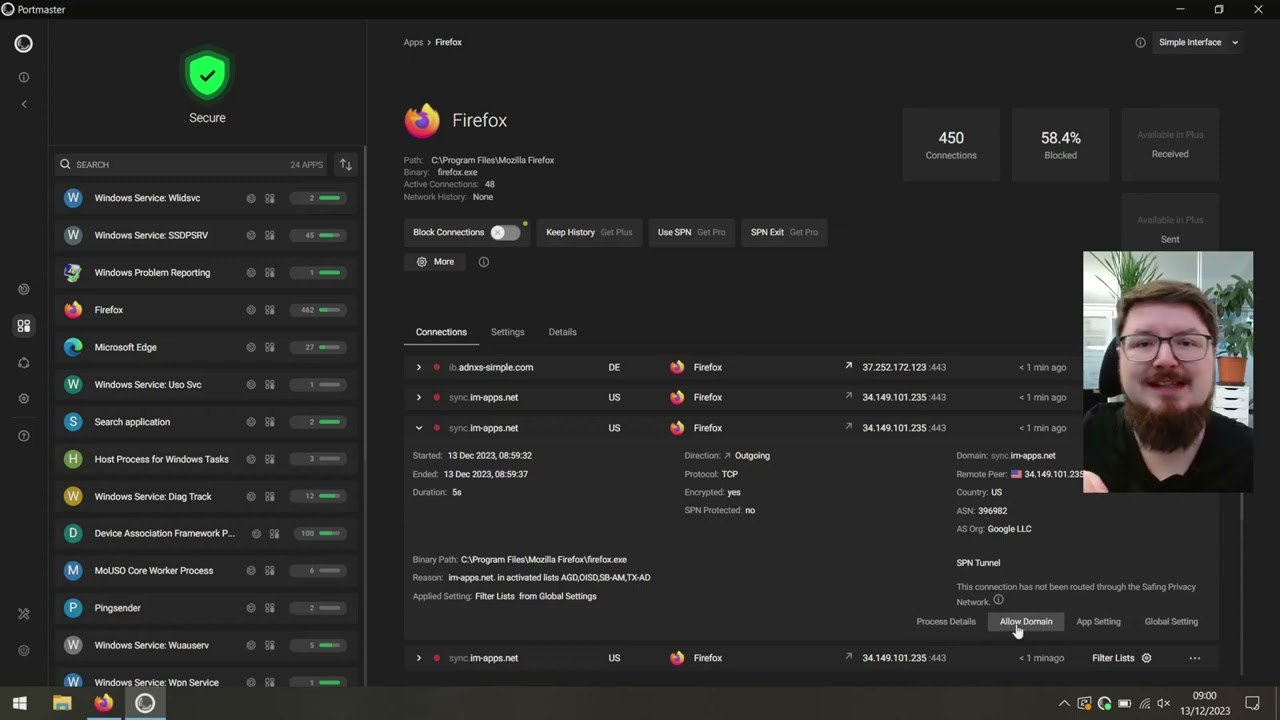Expand the More options button
Screen dimensions: 1280x720
[435, 262]
